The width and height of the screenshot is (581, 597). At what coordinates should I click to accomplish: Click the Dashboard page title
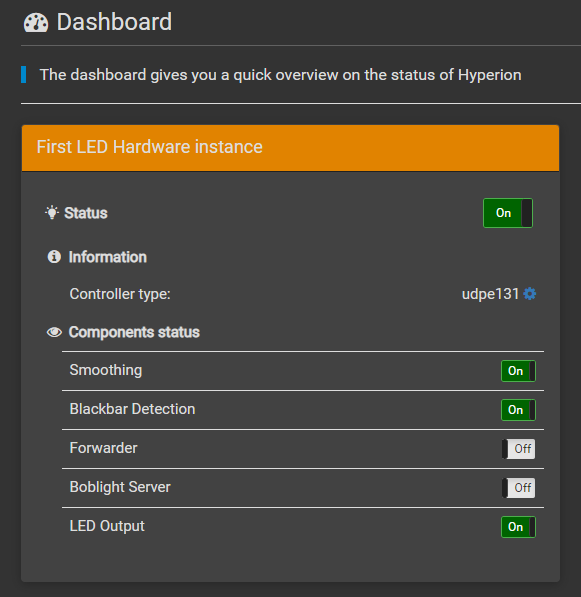(114, 22)
